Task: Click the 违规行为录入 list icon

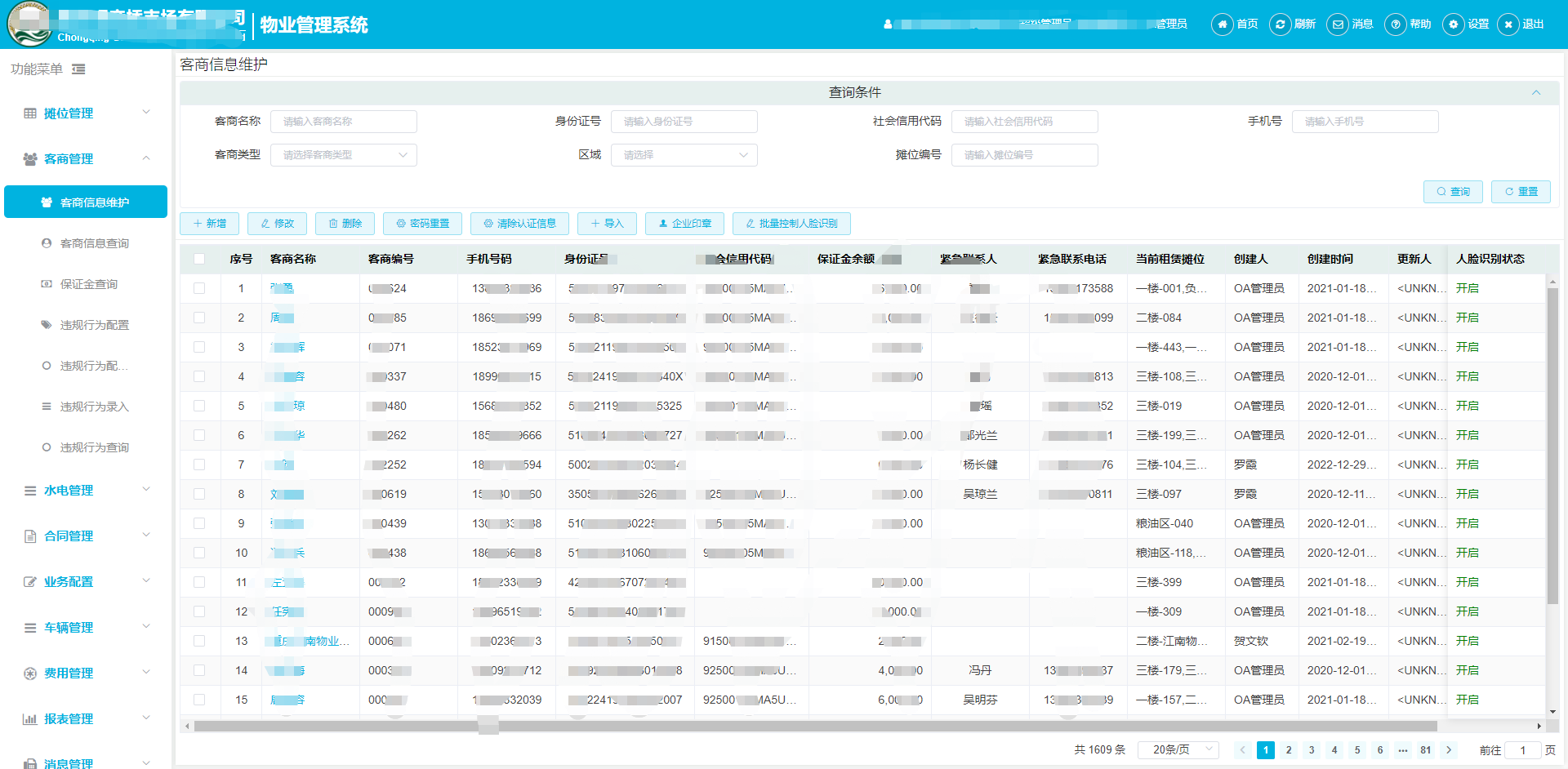Action: (x=47, y=407)
